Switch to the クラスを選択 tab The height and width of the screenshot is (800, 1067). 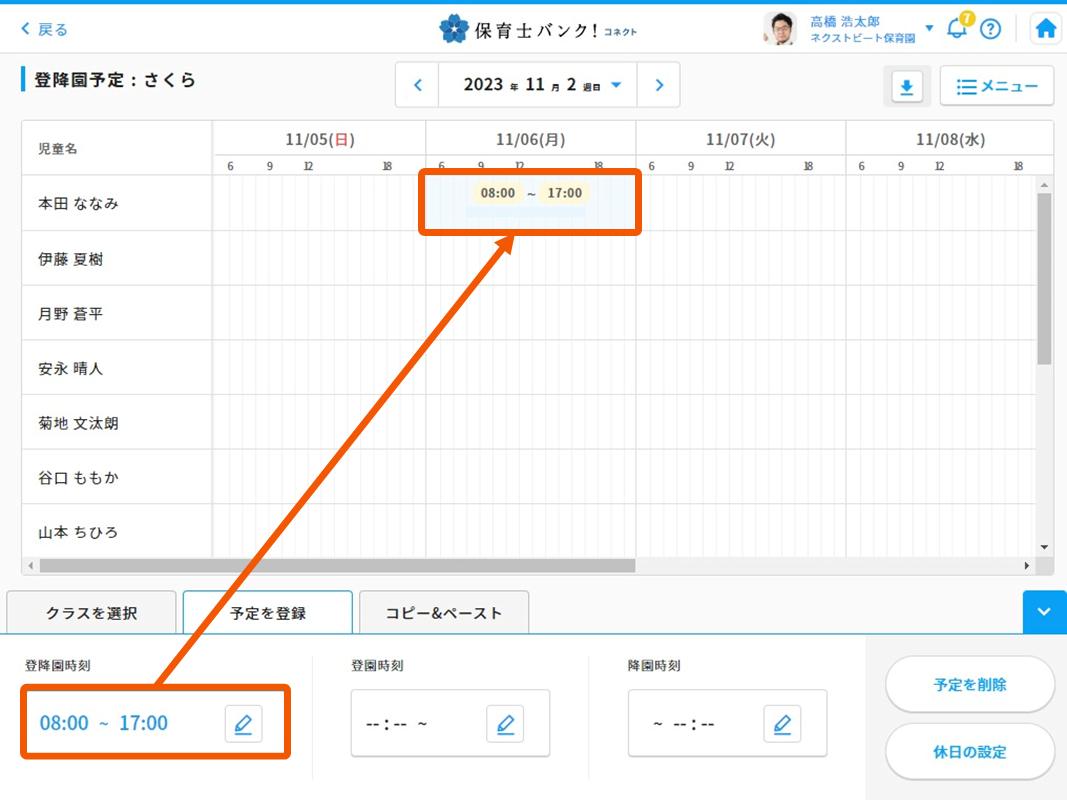[91, 613]
